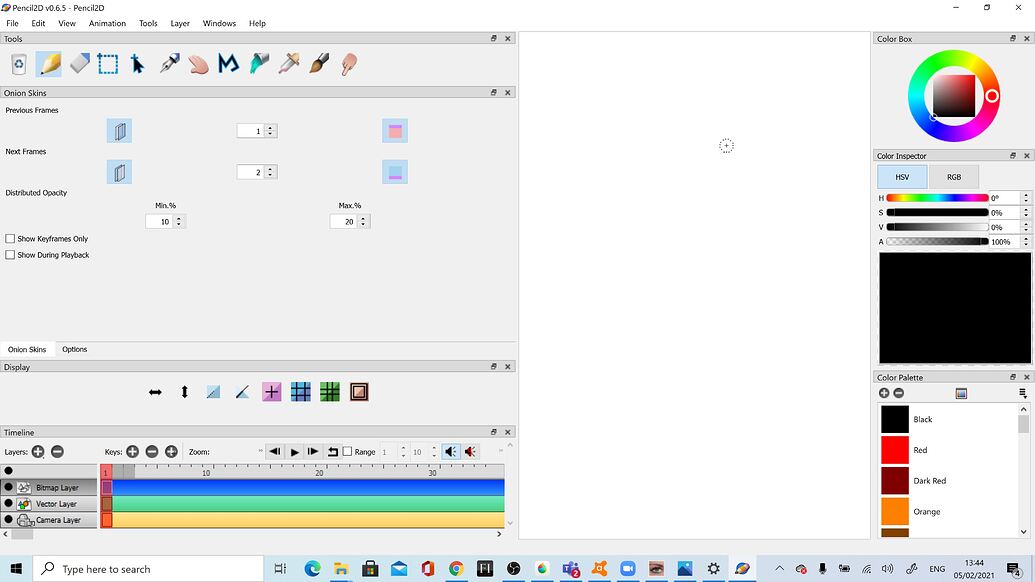Image resolution: width=1035 pixels, height=582 pixels.
Task: Switch color inspector to HSV
Action: tap(902, 177)
